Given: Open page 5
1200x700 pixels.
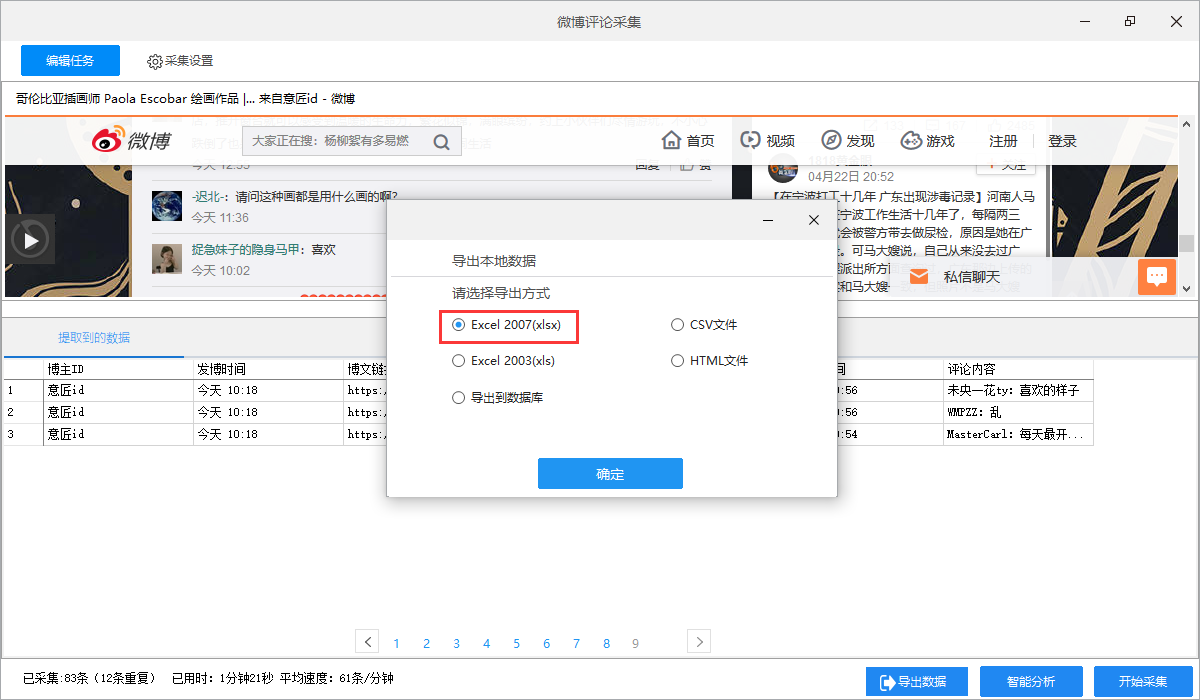Looking at the screenshot, I should pos(517,644).
